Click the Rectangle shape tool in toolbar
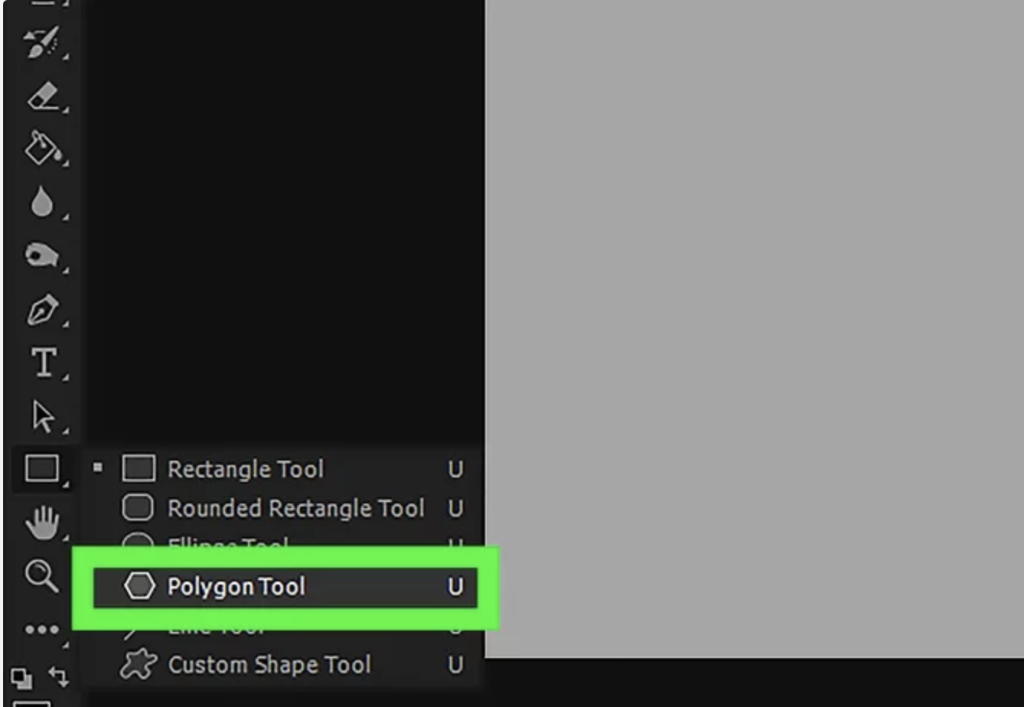This screenshot has width=1024, height=707. pos(41,468)
